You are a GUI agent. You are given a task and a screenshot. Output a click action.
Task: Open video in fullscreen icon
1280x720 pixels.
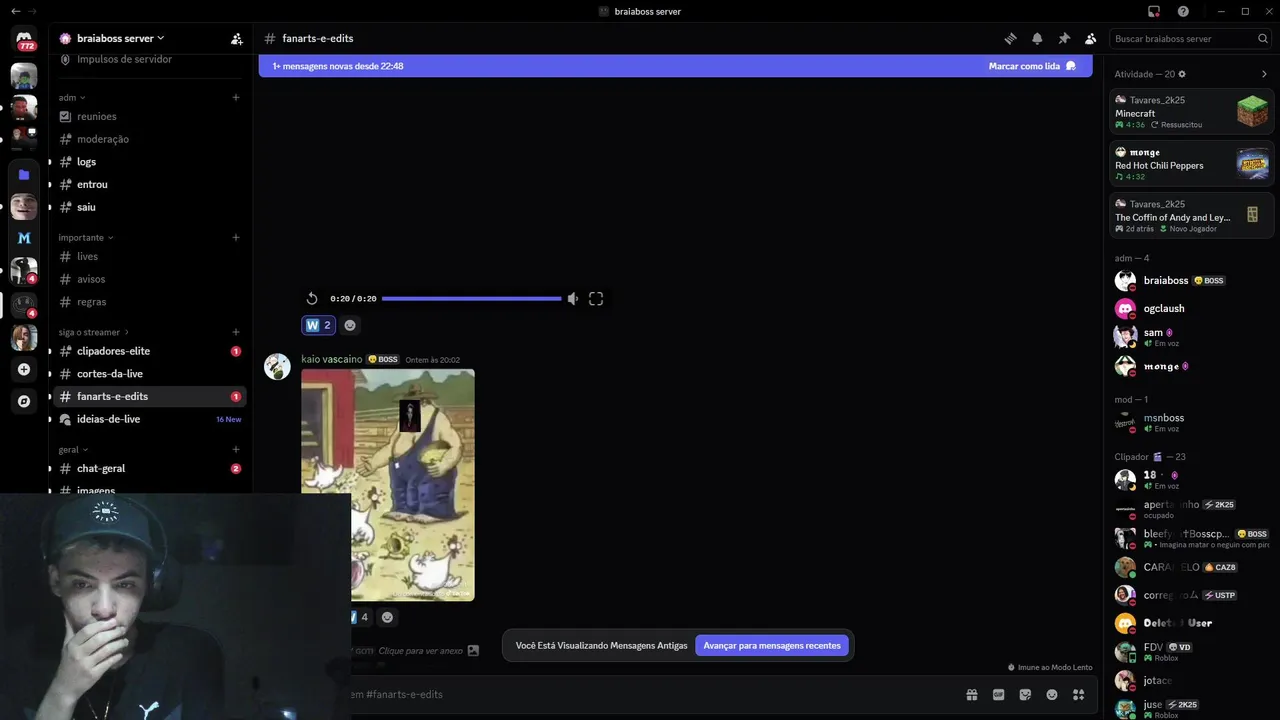(x=596, y=299)
